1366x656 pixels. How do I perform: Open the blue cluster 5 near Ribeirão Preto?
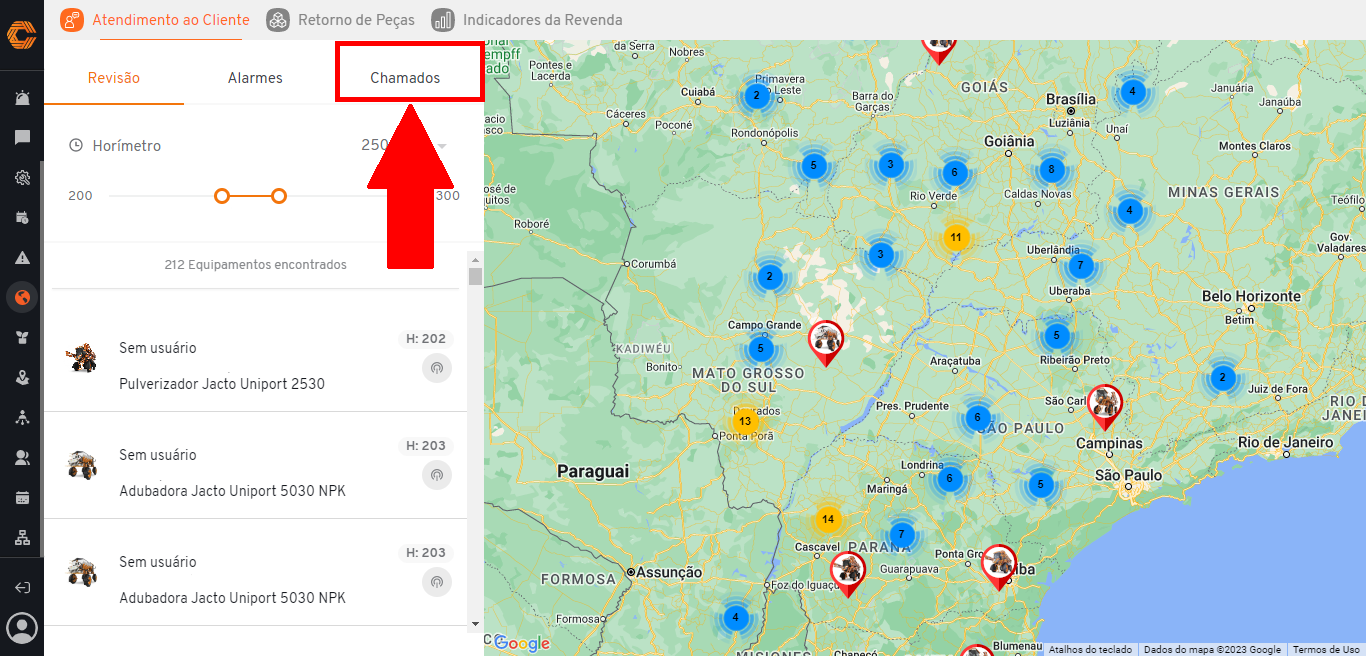[1057, 336]
